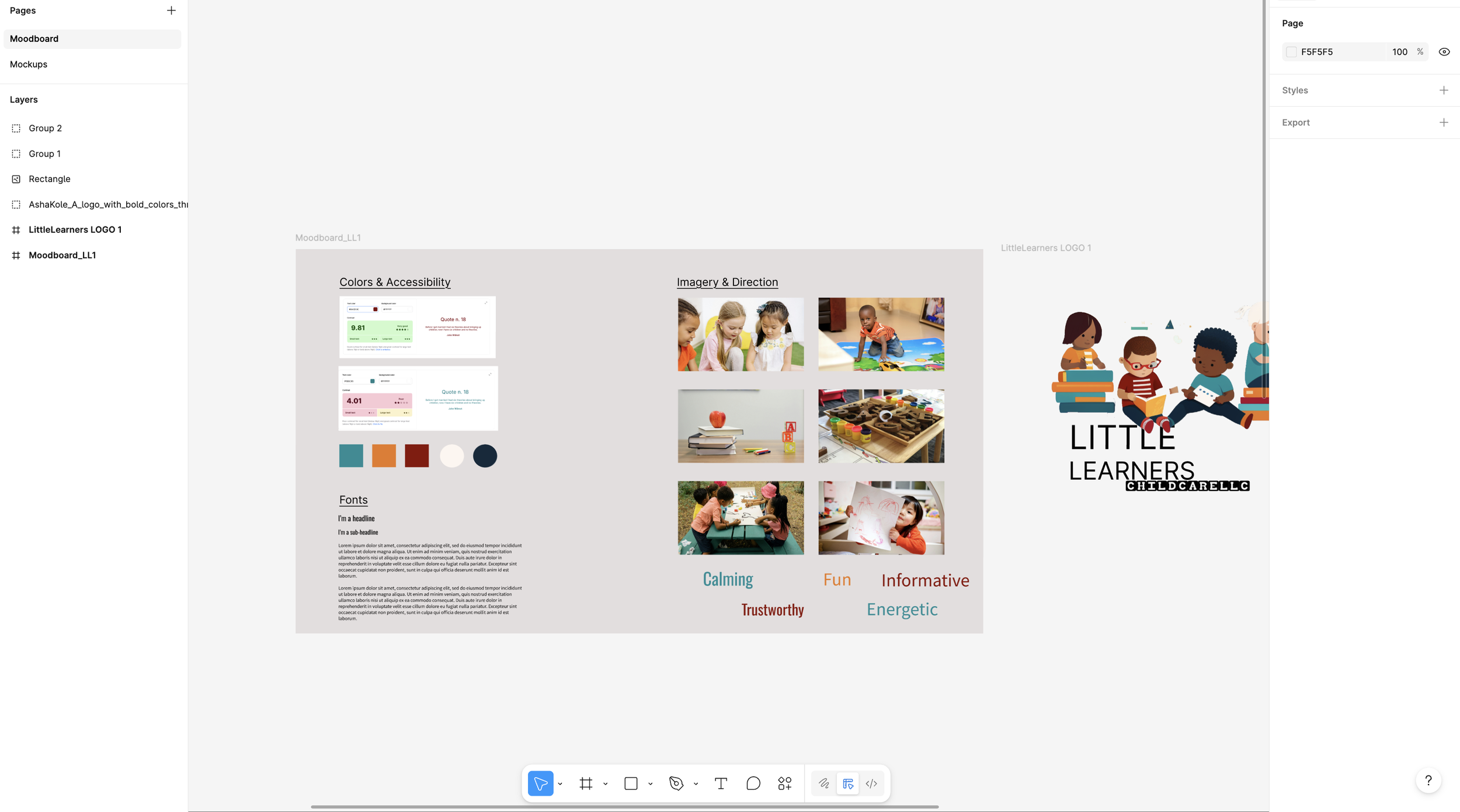Select the Group 2 layer
The width and height of the screenshot is (1460, 812).
coord(45,128)
